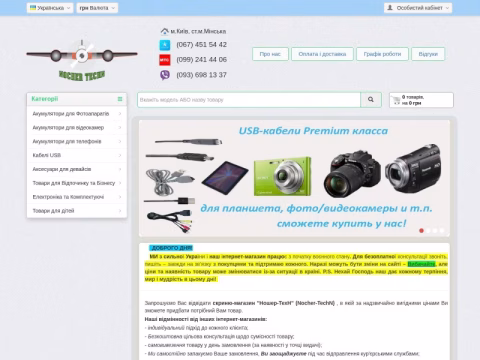This screenshot has height=360, width=480.
Task: Click the MTS red icon next to (099) number
Action: [x=165, y=60]
